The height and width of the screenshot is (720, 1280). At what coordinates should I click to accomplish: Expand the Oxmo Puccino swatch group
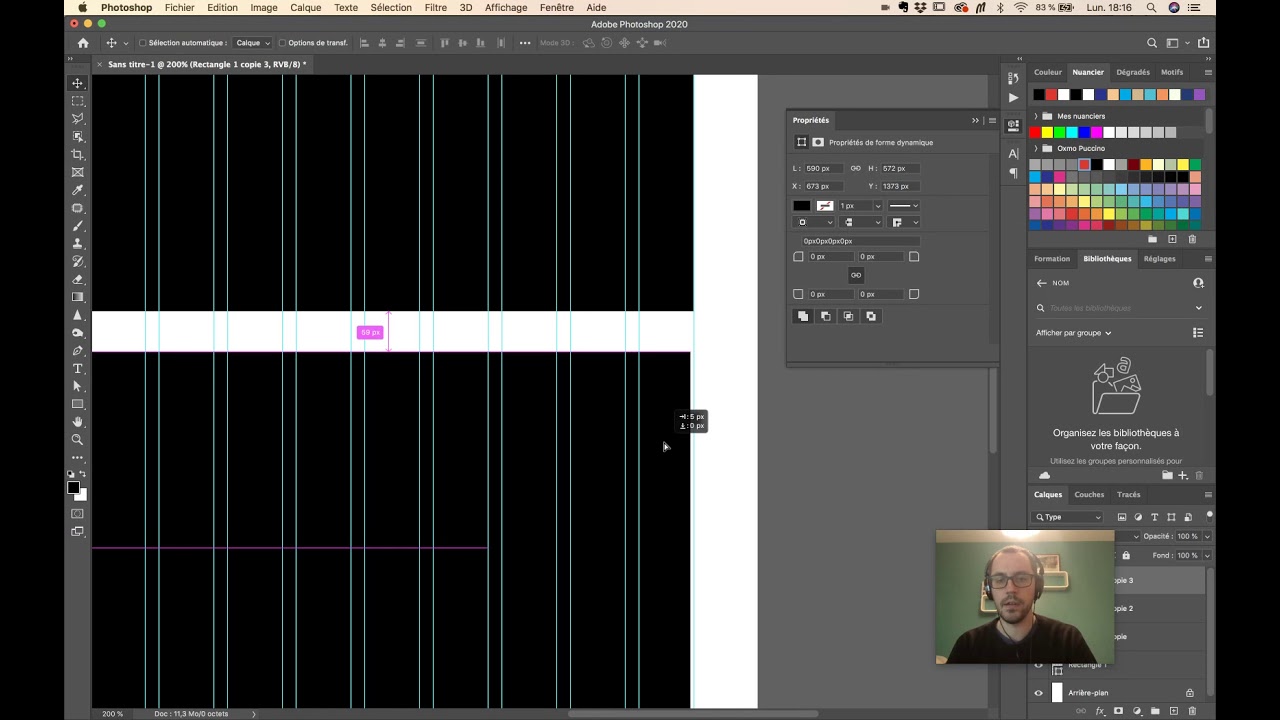1036,148
